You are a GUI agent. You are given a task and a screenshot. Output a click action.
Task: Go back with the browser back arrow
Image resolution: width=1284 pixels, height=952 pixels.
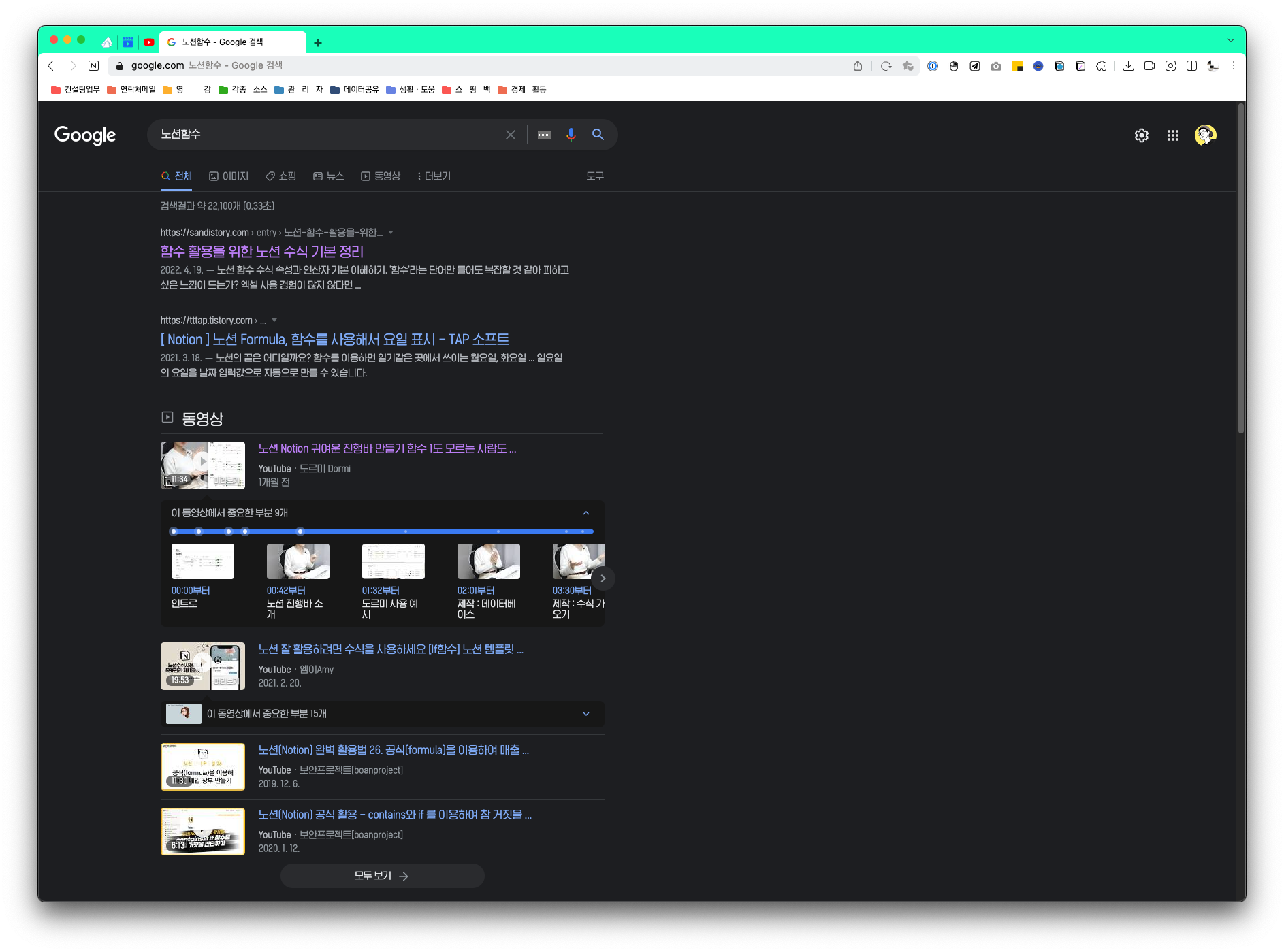[x=50, y=66]
